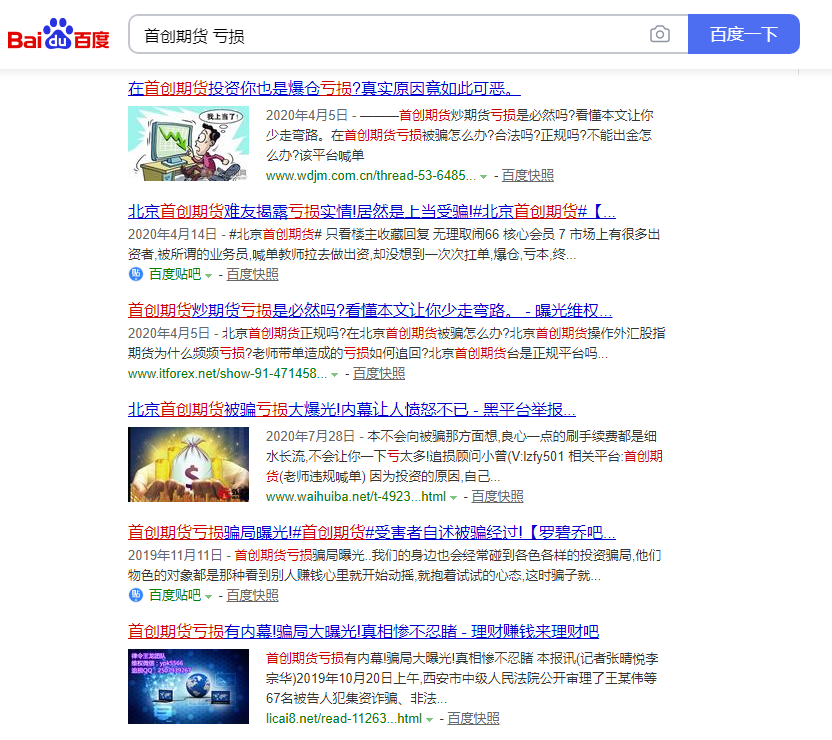Click the 百度一下 search button
The width and height of the screenshot is (832, 740).
point(743,34)
